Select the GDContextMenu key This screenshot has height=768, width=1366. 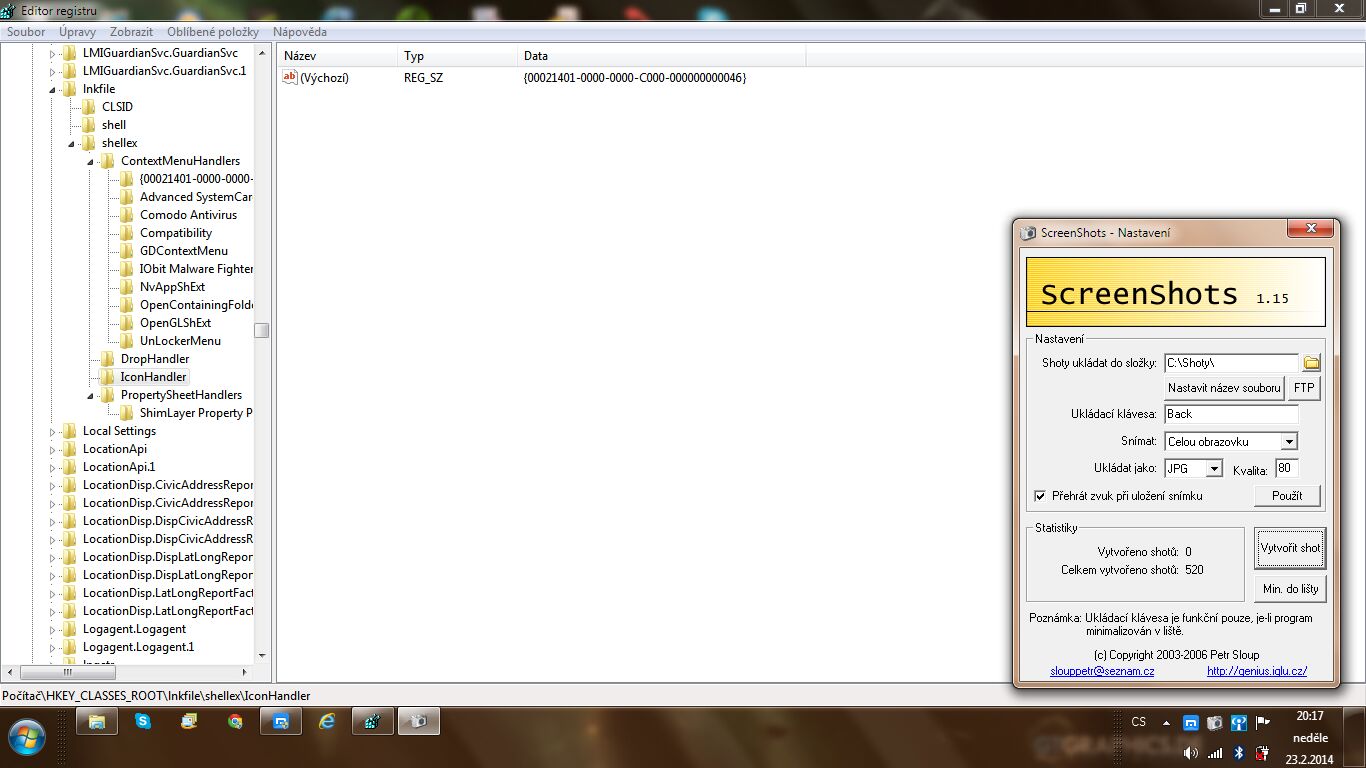click(184, 251)
